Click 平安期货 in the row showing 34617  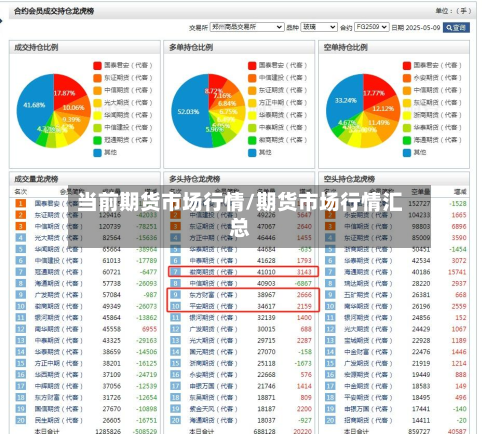tap(213, 306)
